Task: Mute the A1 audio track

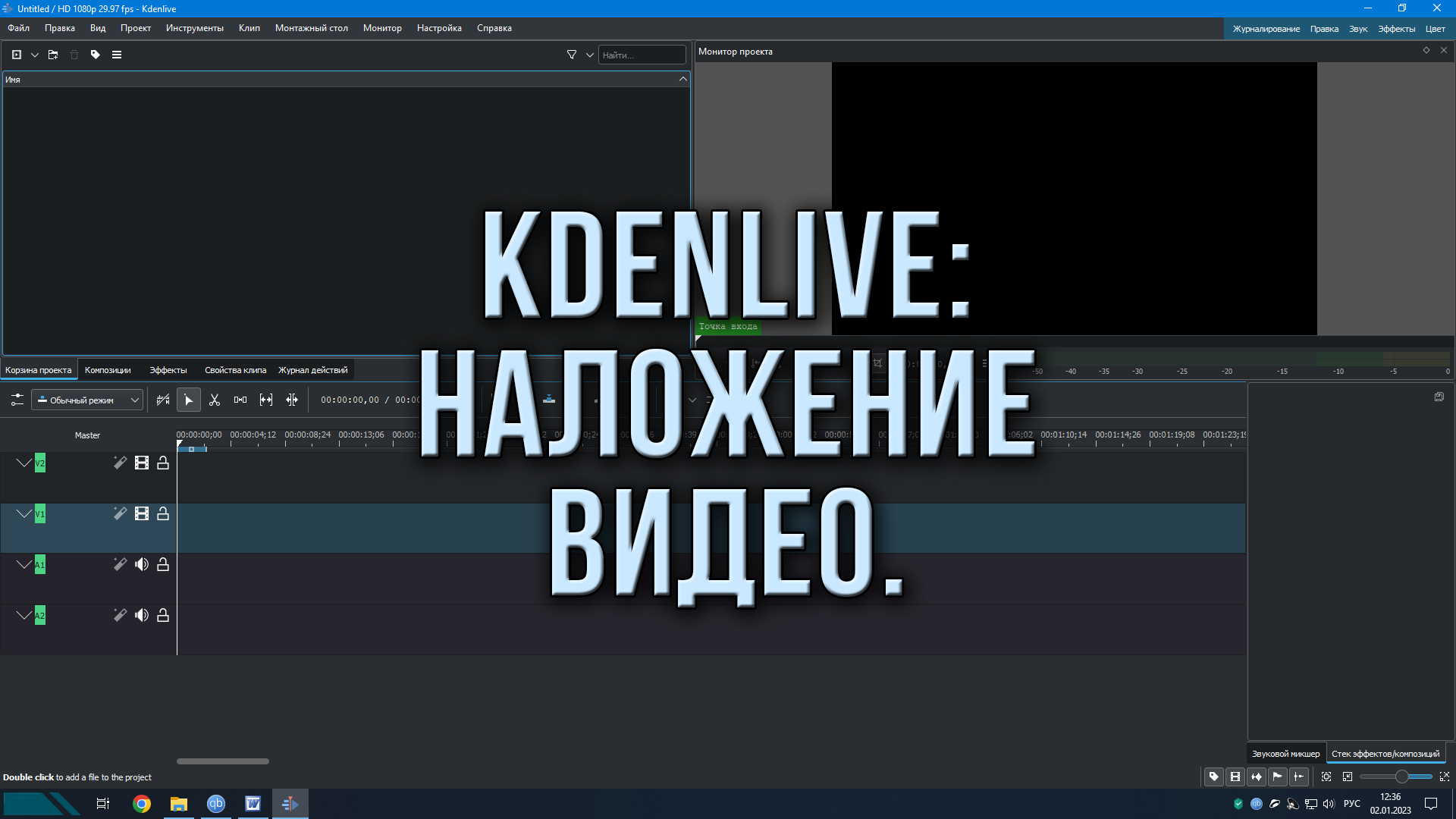Action: tap(142, 564)
